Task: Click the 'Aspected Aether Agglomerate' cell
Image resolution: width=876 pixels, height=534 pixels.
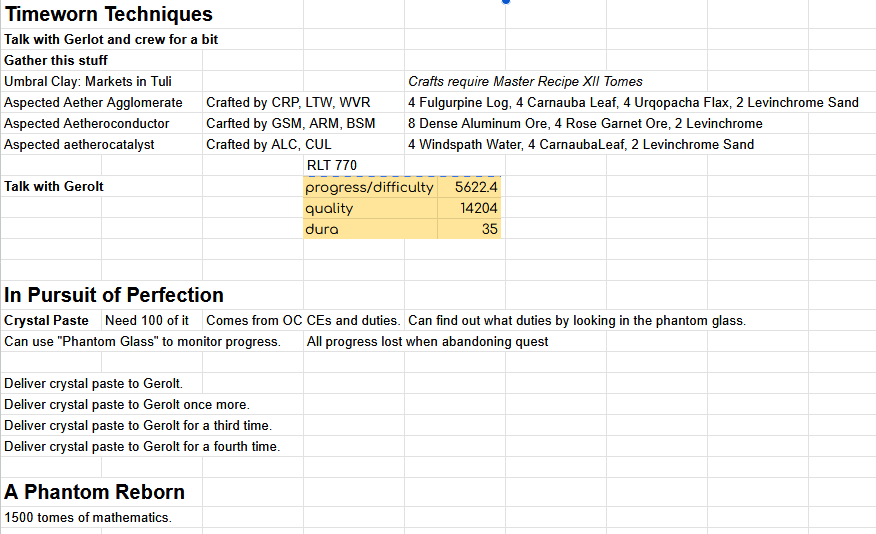Action: point(93,103)
